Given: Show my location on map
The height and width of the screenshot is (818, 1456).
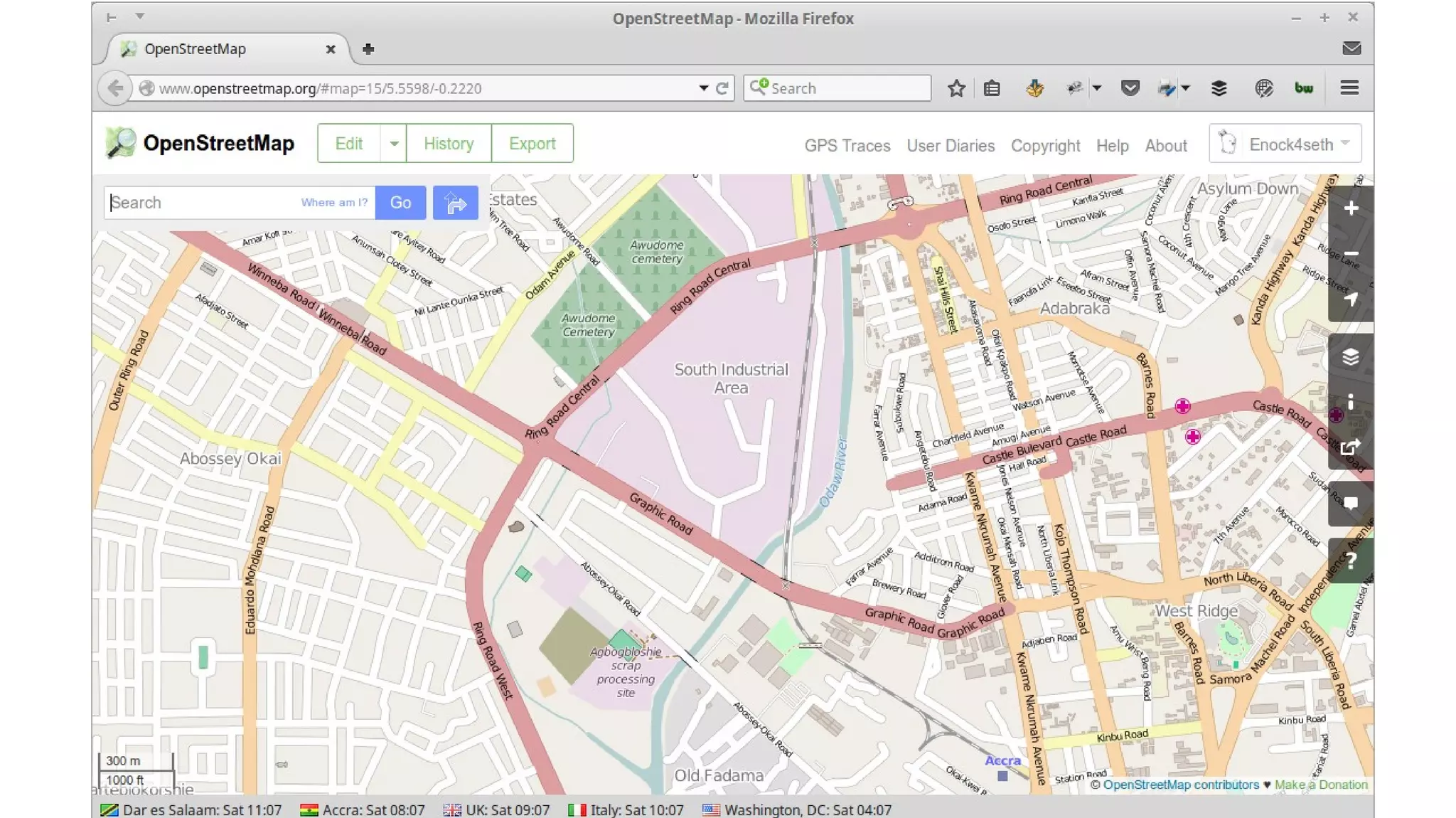Looking at the screenshot, I should pyautogui.click(x=1350, y=299).
